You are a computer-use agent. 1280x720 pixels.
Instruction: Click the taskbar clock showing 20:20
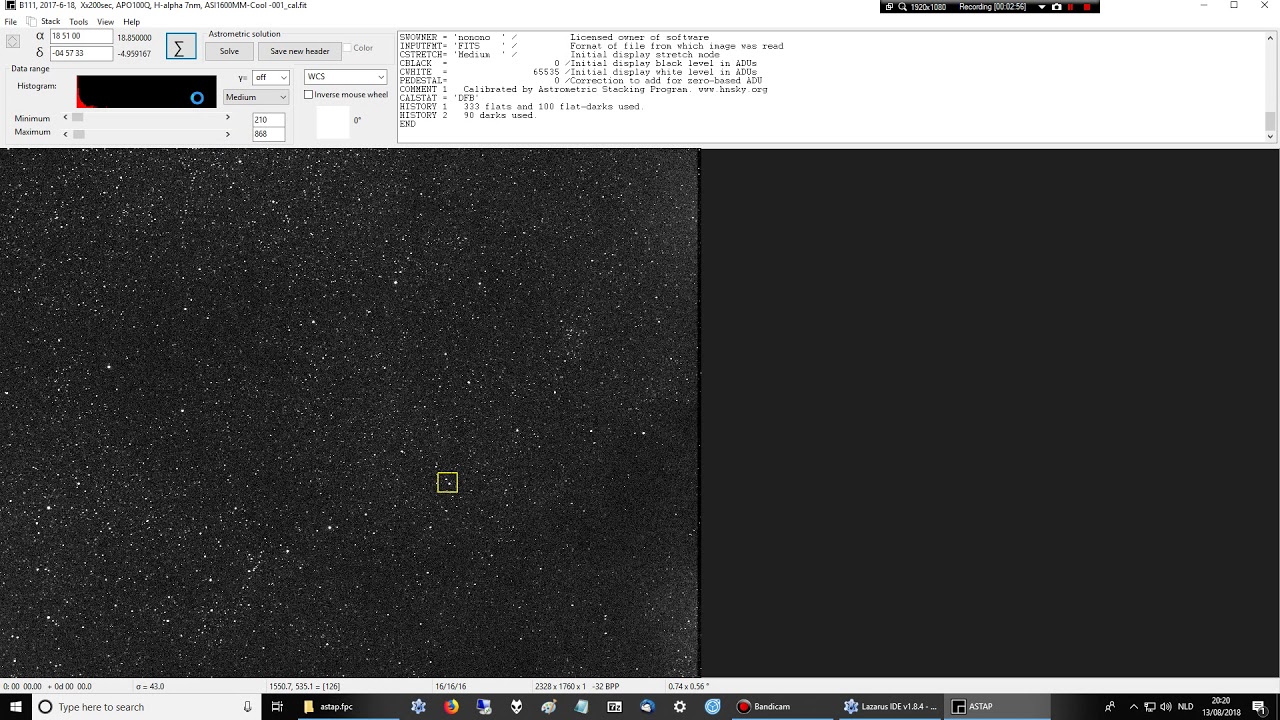pyautogui.click(x=1221, y=707)
